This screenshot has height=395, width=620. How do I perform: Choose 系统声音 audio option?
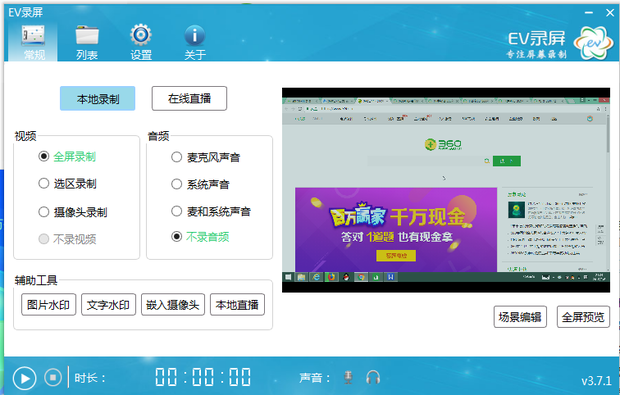tap(200, 184)
